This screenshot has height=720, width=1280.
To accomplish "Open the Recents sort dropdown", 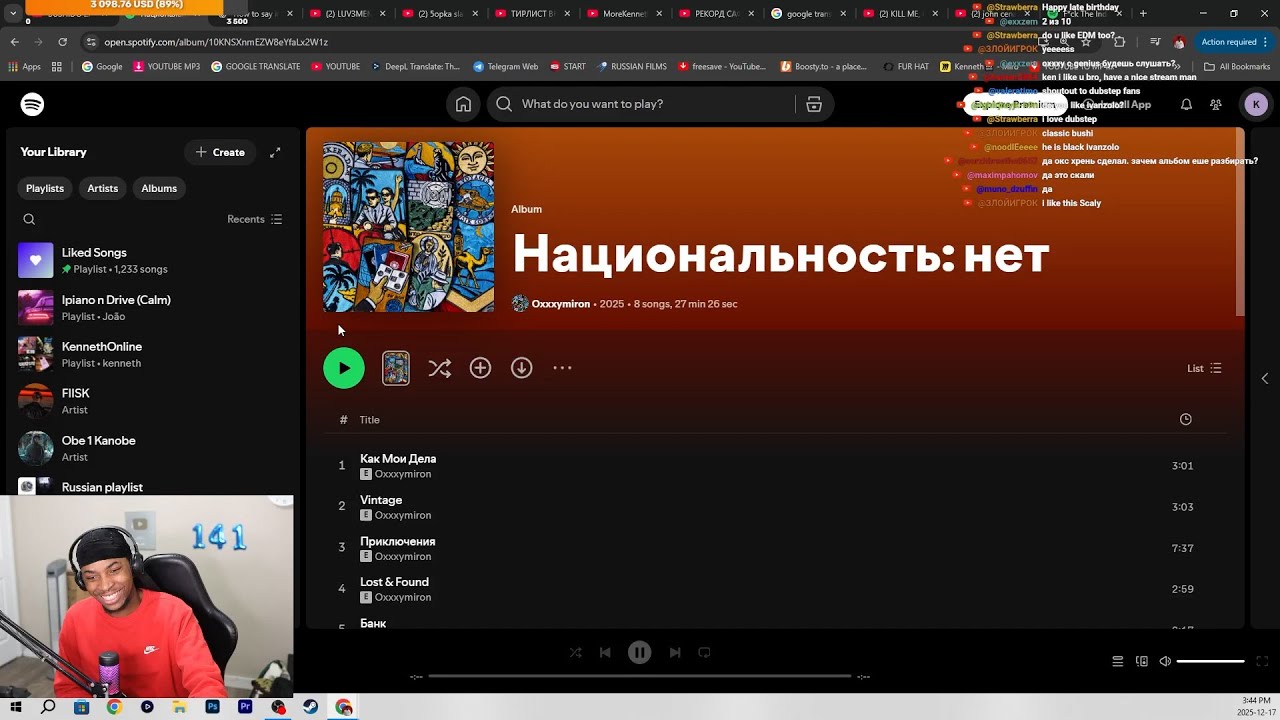I will coord(255,219).
